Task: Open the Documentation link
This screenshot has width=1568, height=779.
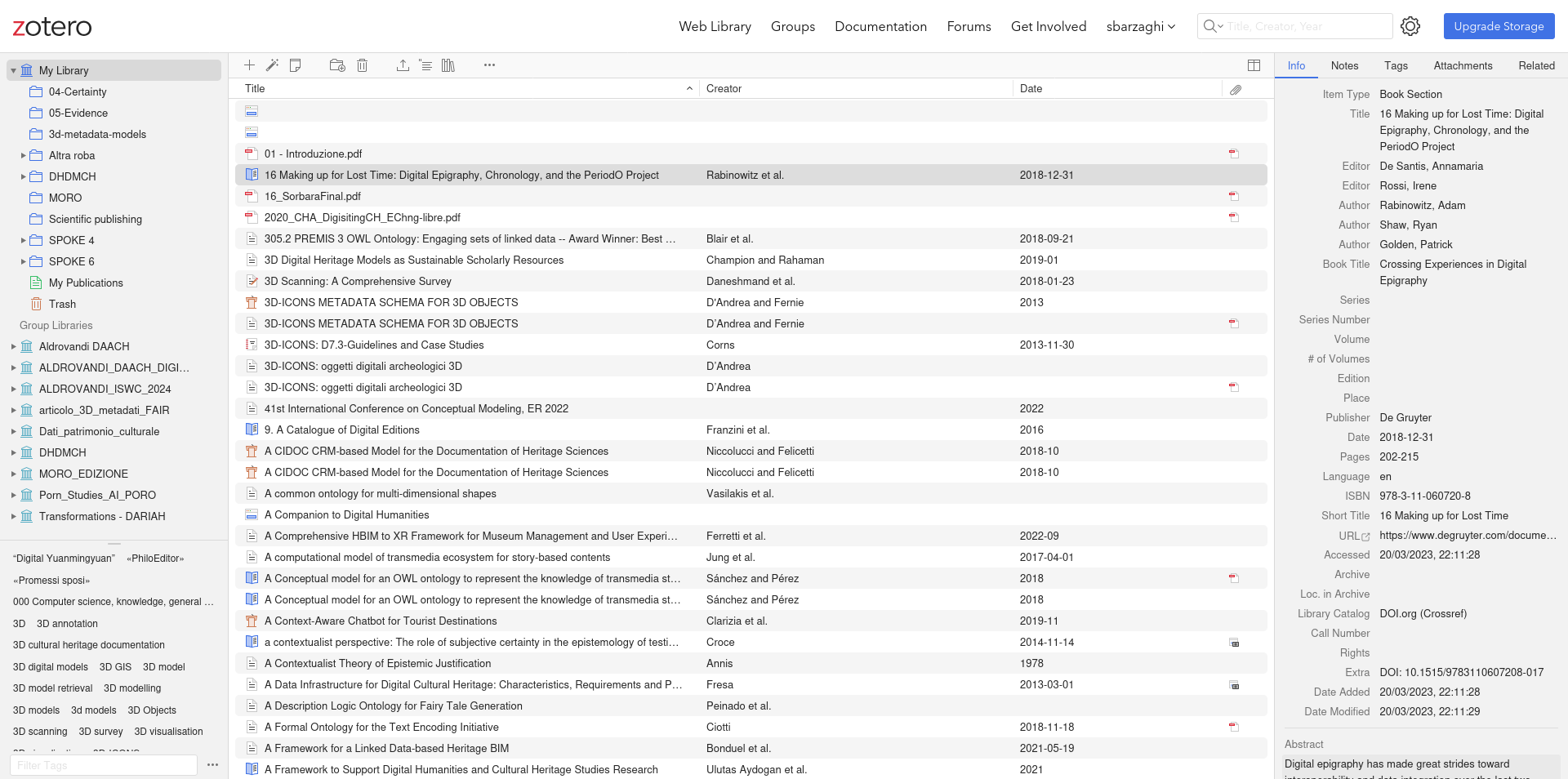Action: tap(880, 26)
